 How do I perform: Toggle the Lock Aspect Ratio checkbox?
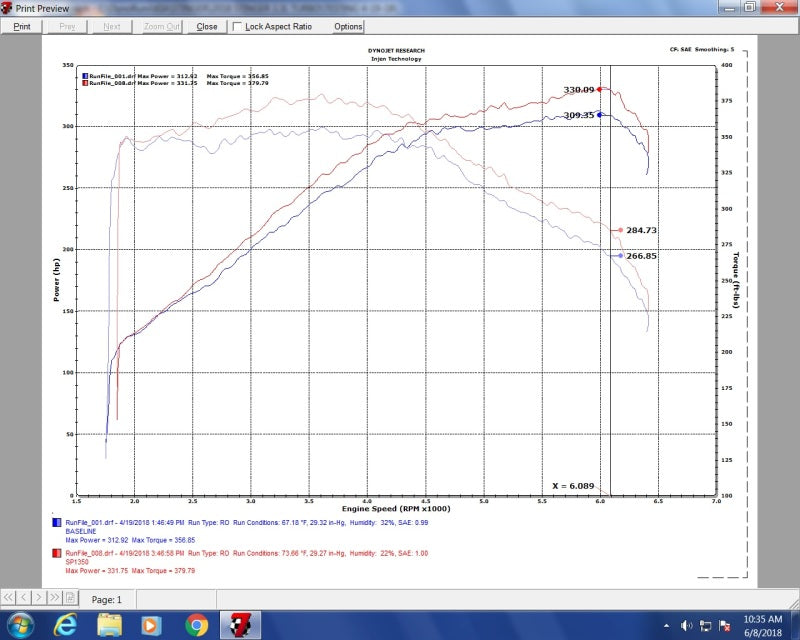[x=237, y=27]
